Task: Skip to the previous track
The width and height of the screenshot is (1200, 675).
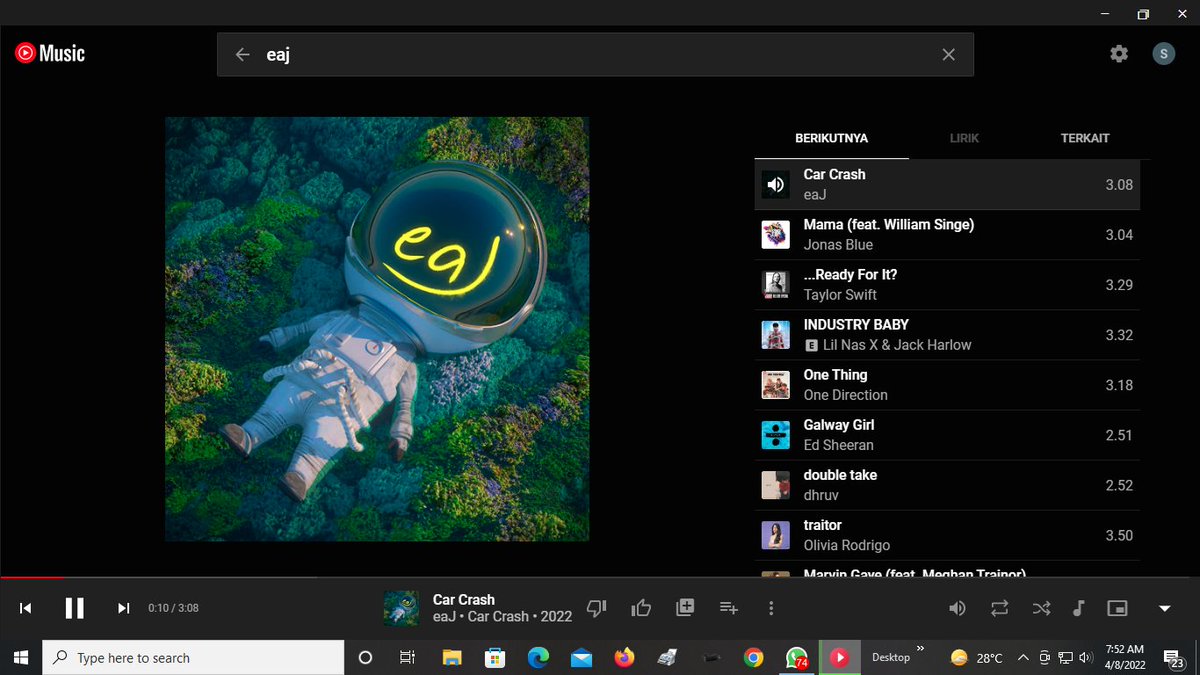Action: [x=26, y=608]
